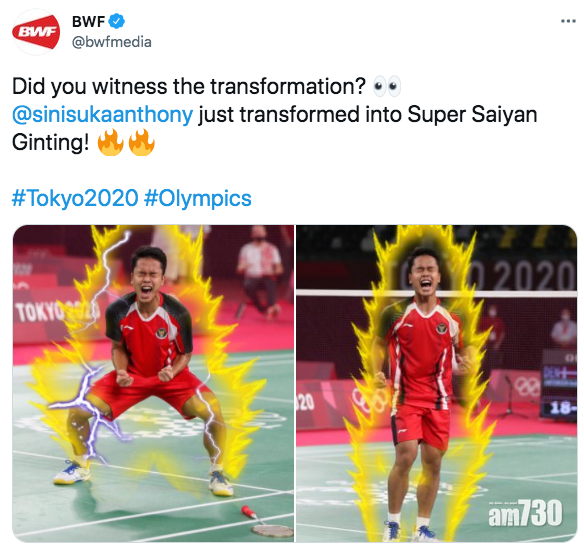Open the right standing player photo

click(436, 383)
